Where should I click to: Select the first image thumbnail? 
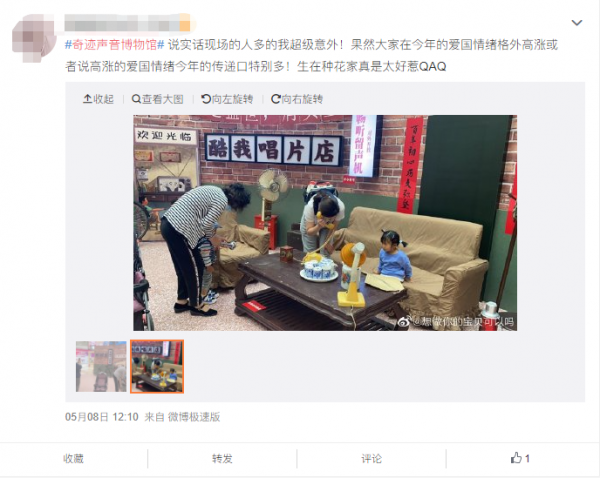pos(101,366)
